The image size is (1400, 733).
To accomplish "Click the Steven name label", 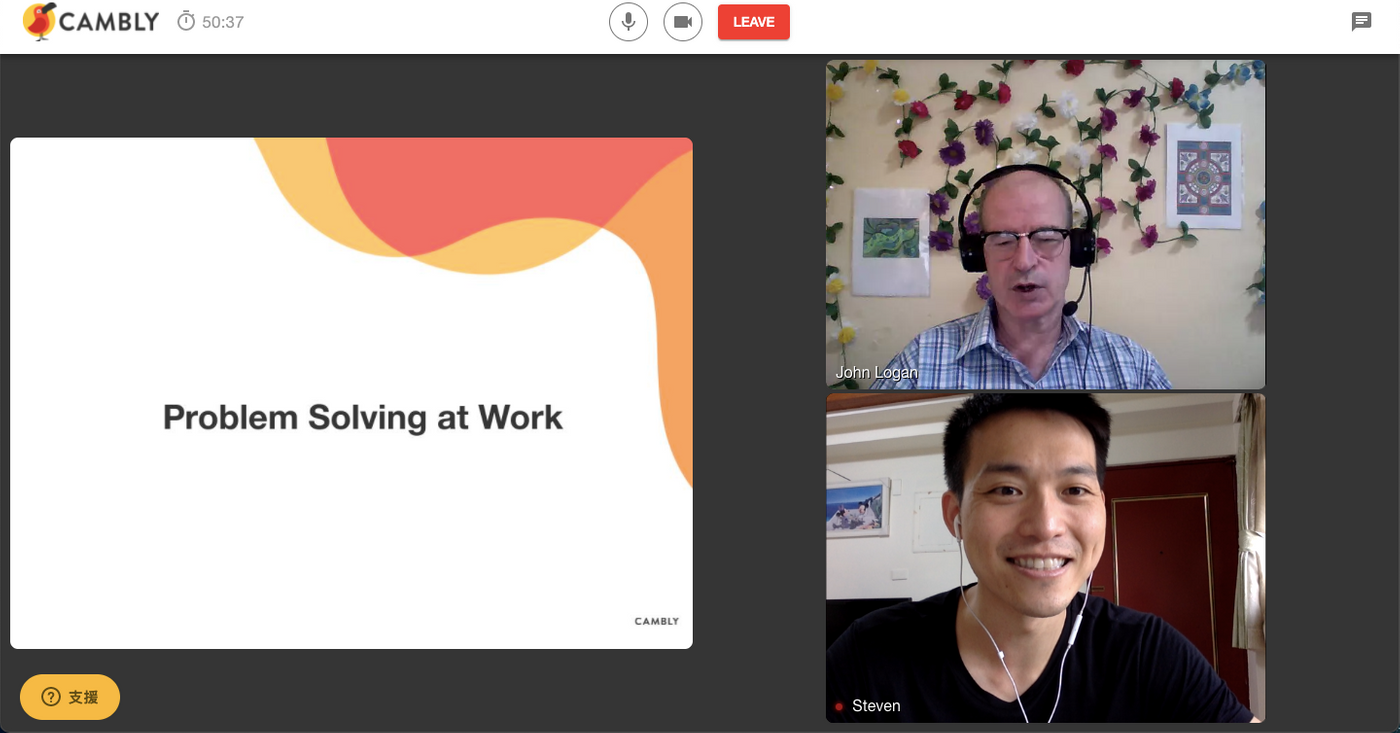I will tap(876, 706).
